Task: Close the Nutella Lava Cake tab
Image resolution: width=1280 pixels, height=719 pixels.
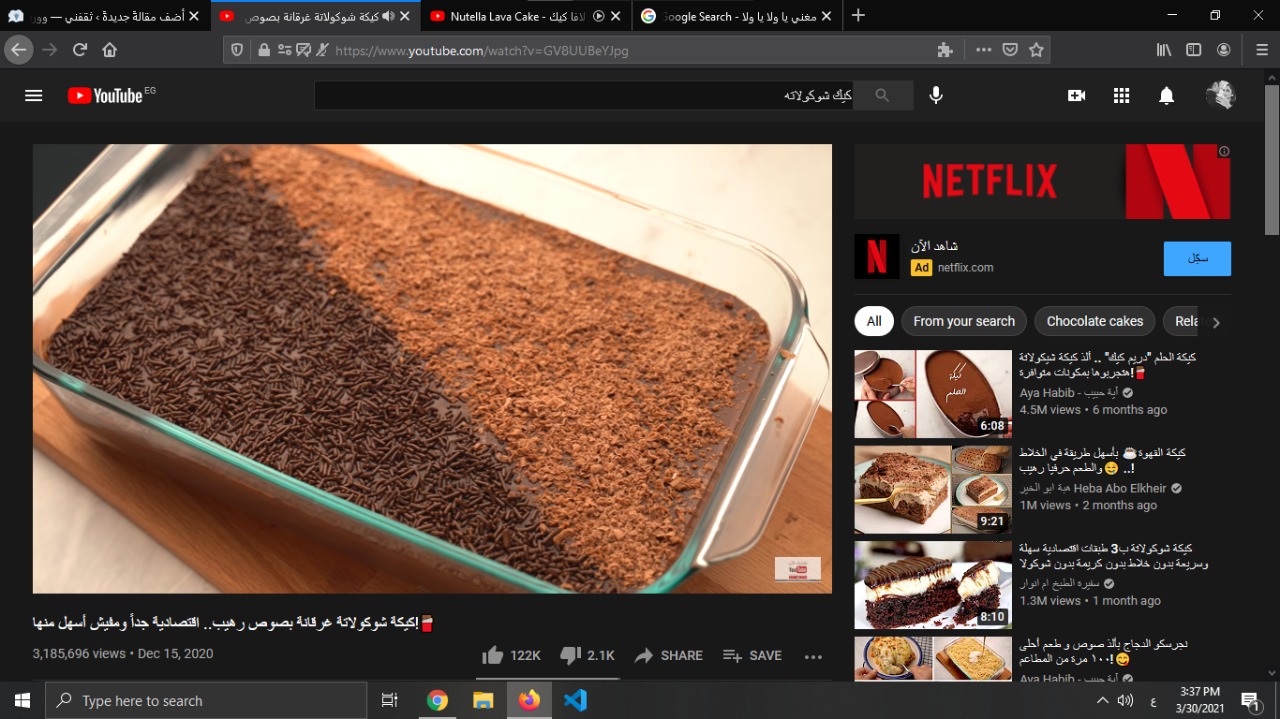Action: point(616,16)
